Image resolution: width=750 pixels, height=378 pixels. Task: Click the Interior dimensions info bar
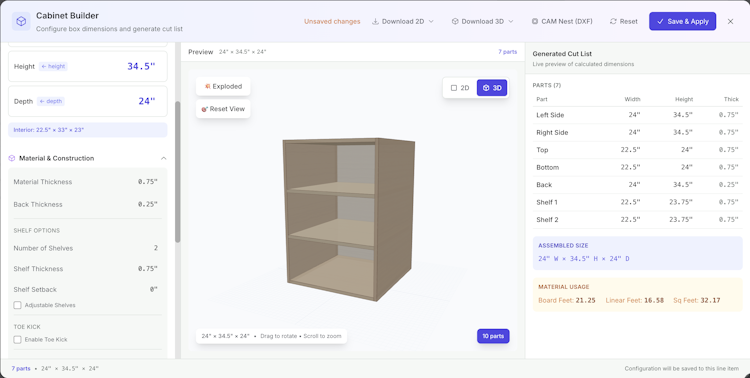click(x=88, y=130)
